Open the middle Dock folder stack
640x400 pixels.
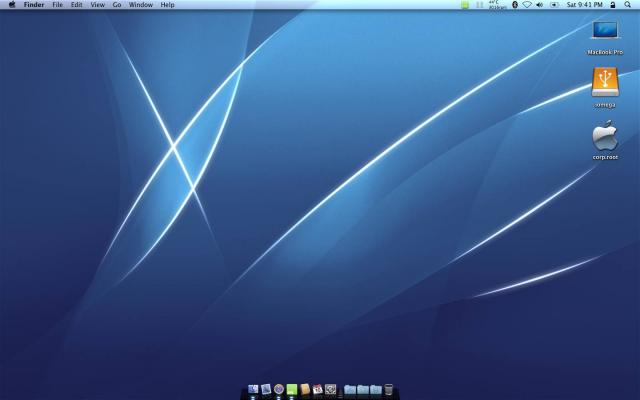point(363,390)
